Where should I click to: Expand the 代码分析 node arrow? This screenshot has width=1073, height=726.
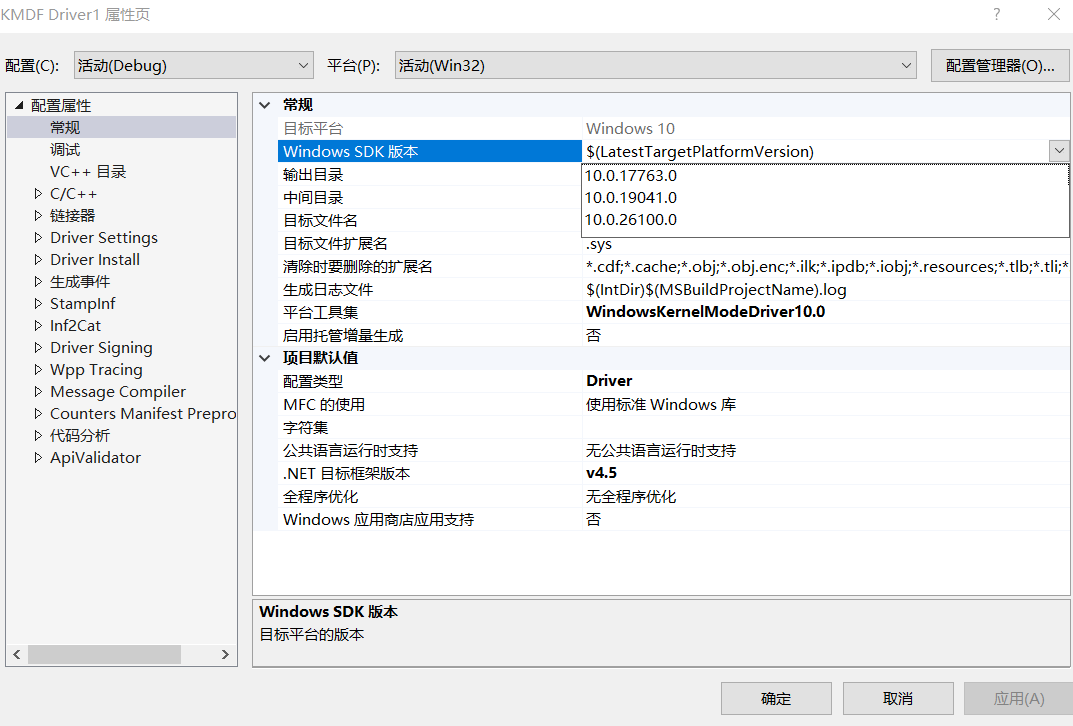pos(38,435)
